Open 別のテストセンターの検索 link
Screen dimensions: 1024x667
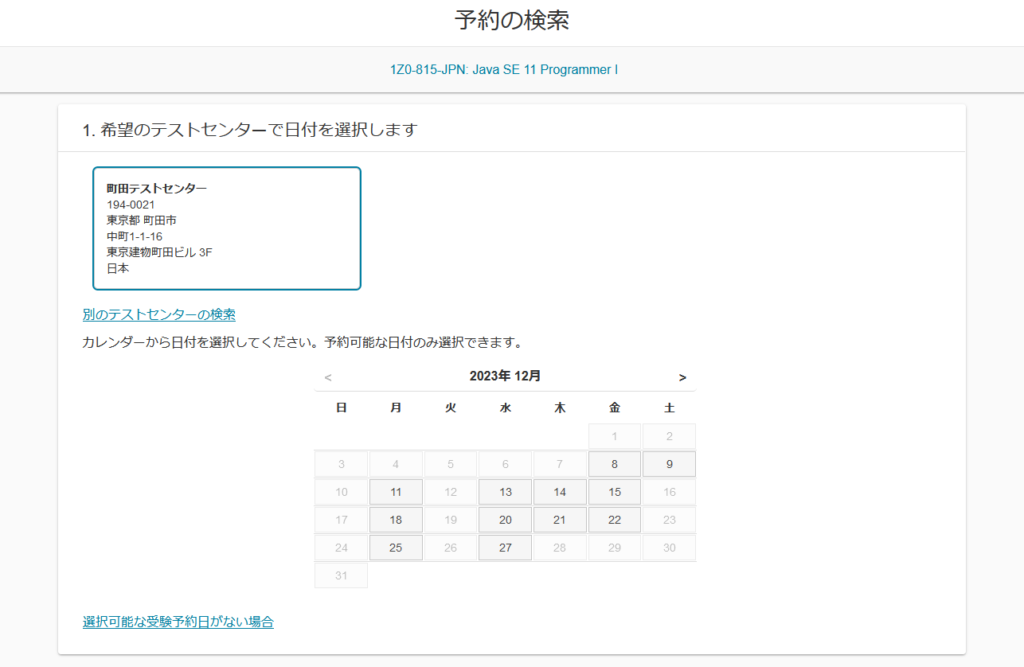159,315
